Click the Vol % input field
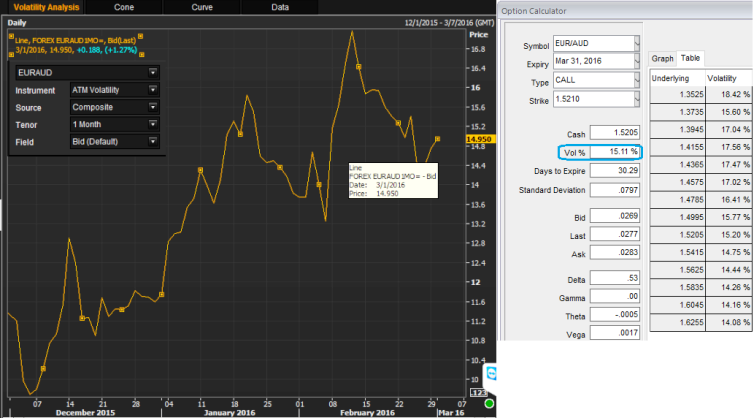 (x=616, y=151)
